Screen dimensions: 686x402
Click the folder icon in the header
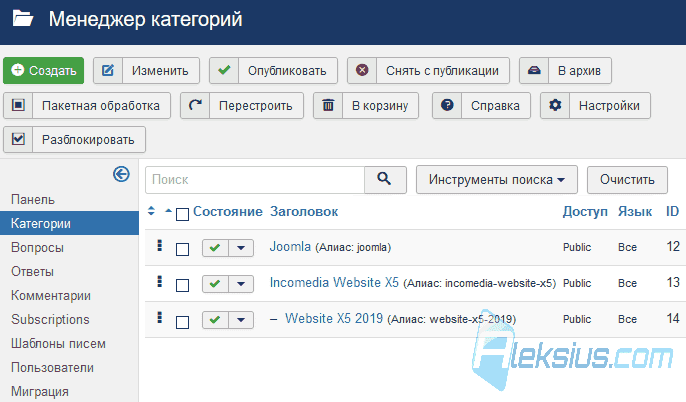(x=23, y=19)
